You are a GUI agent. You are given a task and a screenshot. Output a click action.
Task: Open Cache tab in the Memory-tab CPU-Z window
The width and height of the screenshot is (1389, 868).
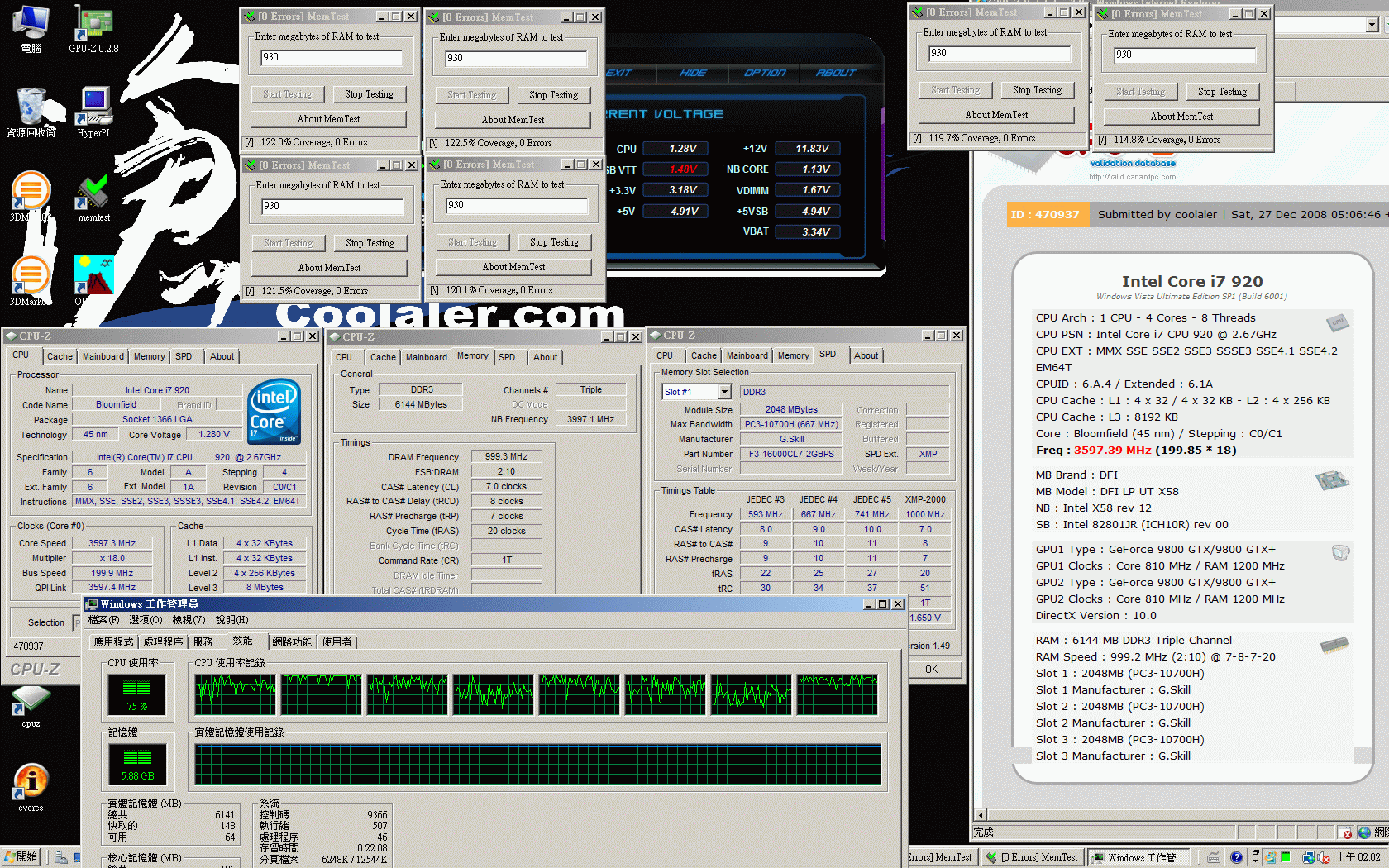click(383, 358)
